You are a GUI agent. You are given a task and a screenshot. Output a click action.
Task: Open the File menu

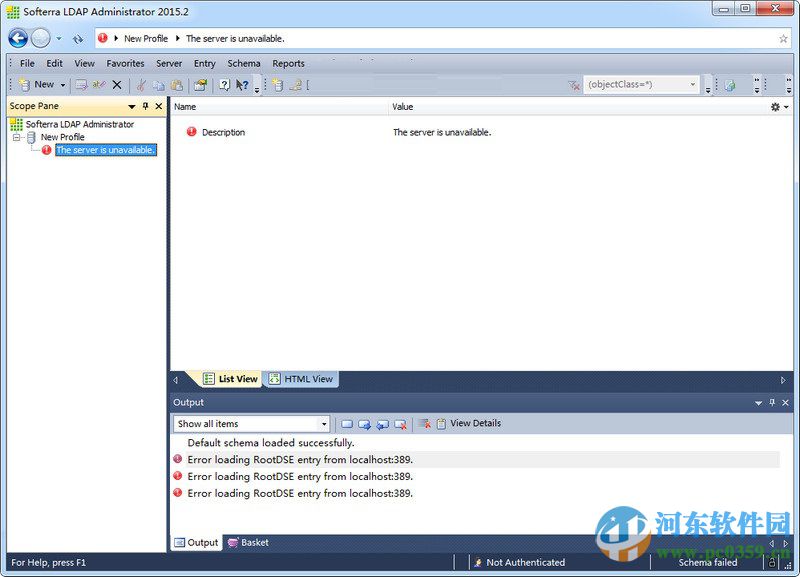(28, 63)
